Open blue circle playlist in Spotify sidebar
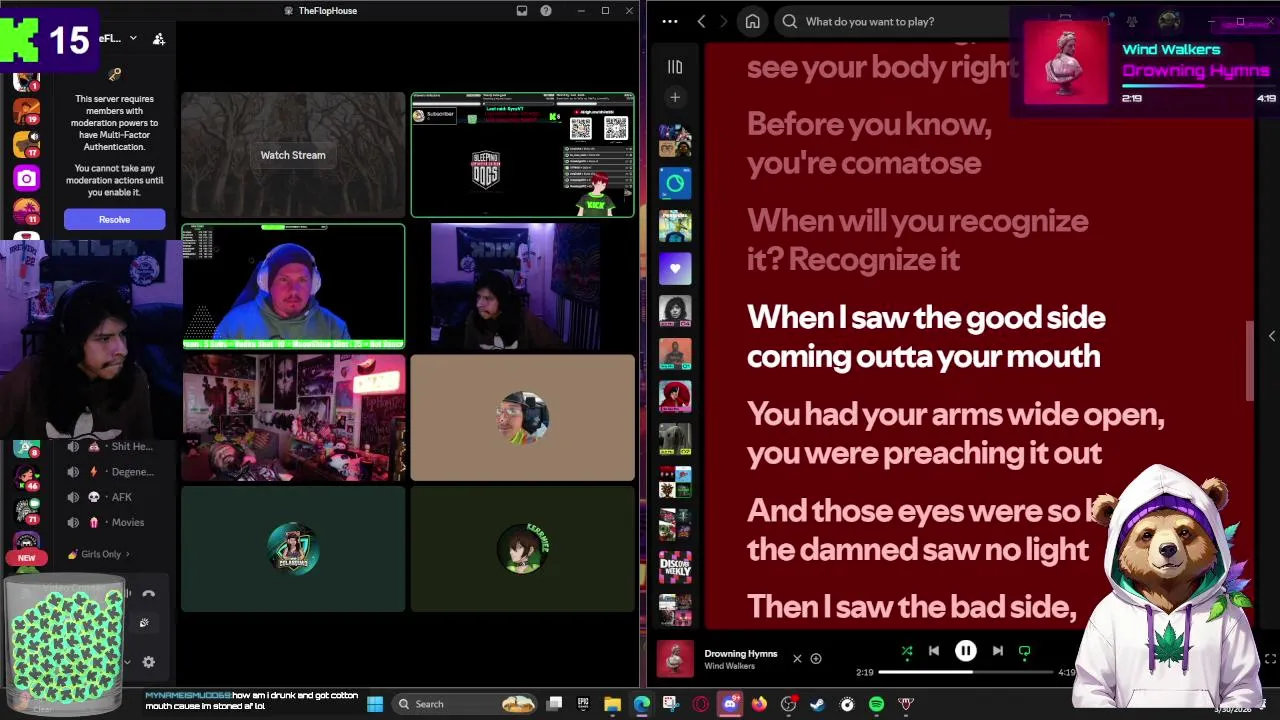Screen dimensions: 1280x720 coord(675,183)
